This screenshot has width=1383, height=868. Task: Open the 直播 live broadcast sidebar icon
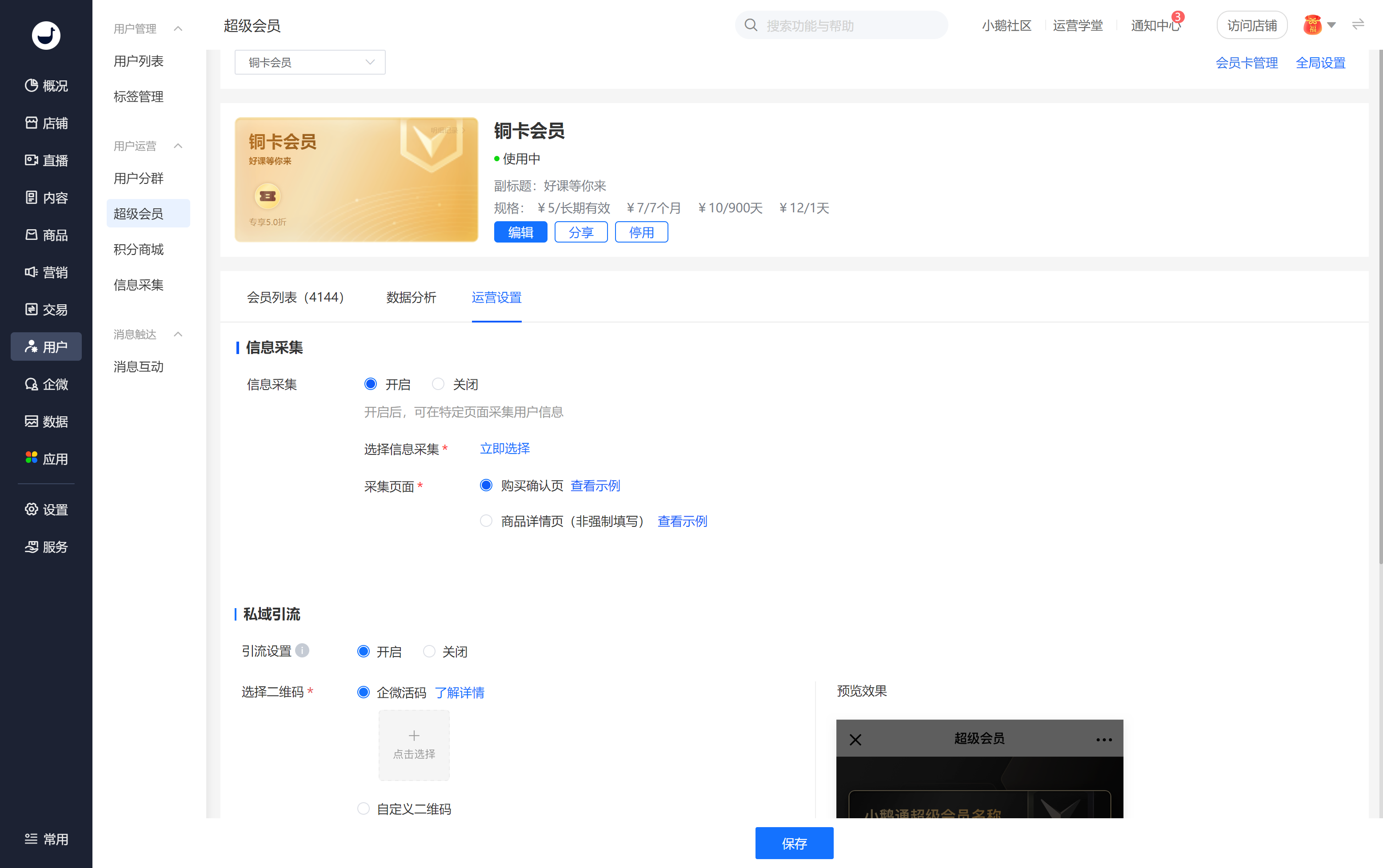[32, 159]
